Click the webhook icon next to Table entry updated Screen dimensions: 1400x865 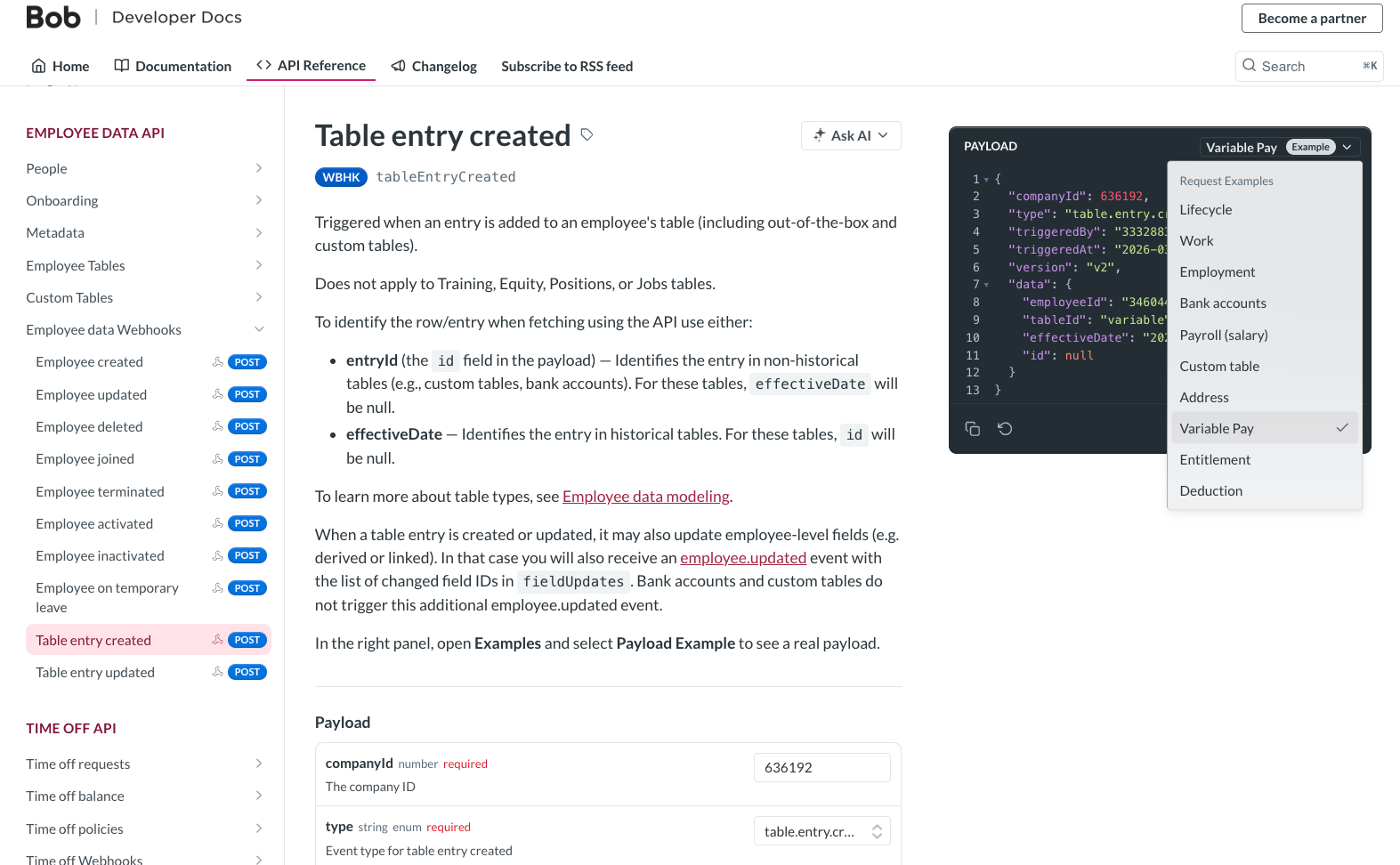pyautogui.click(x=217, y=672)
